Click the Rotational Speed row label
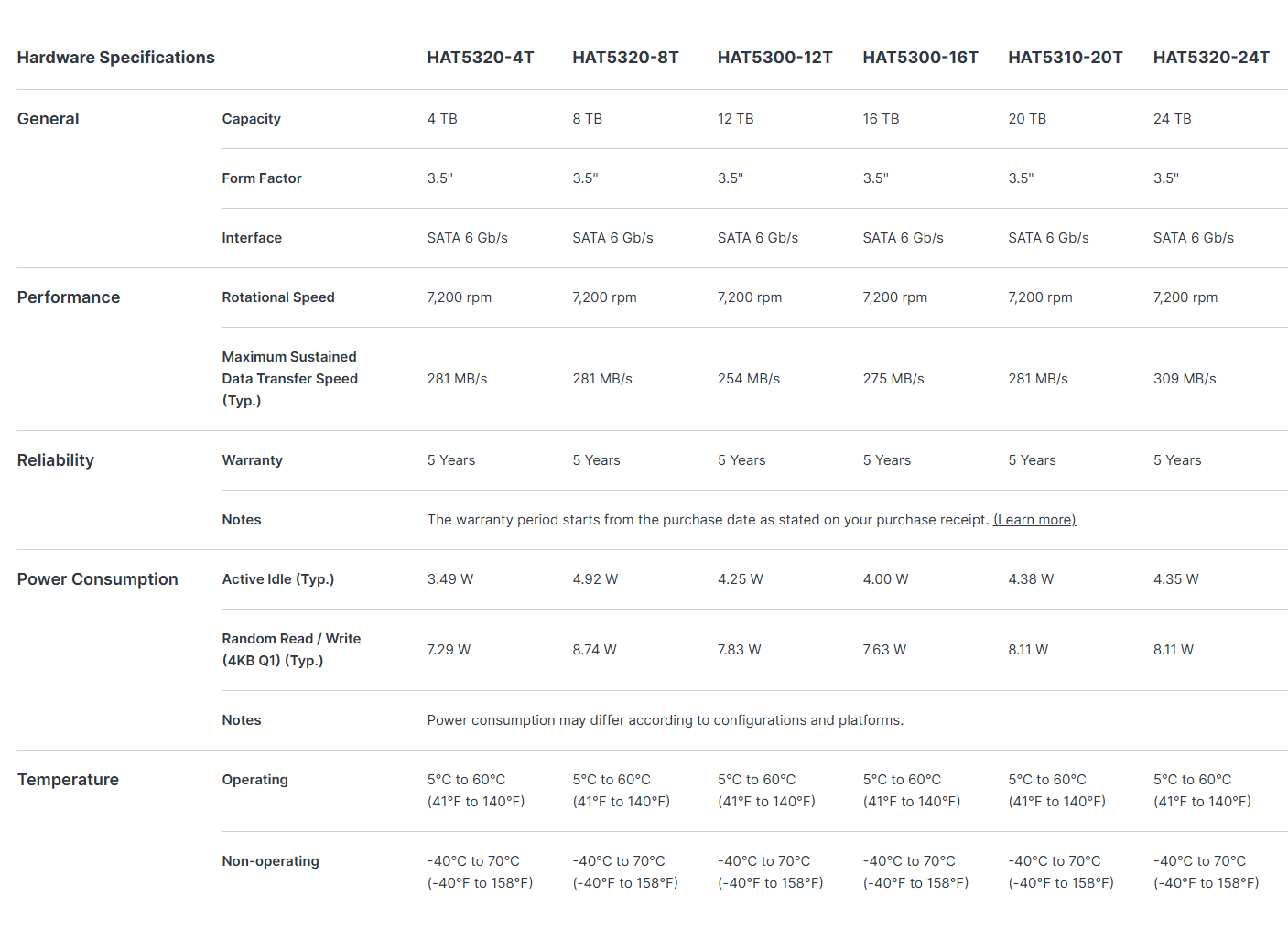The image size is (1288, 929). click(278, 297)
